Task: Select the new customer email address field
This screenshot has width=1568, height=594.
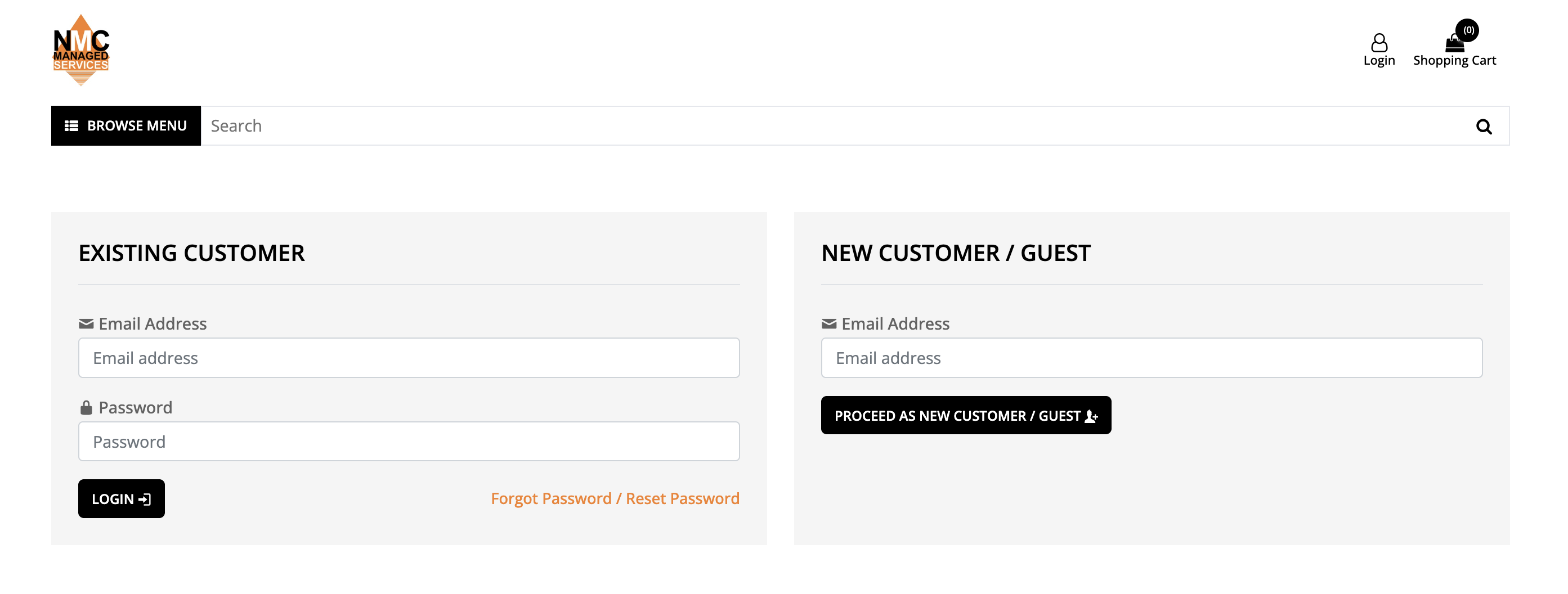Action: (x=1151, y=358)
